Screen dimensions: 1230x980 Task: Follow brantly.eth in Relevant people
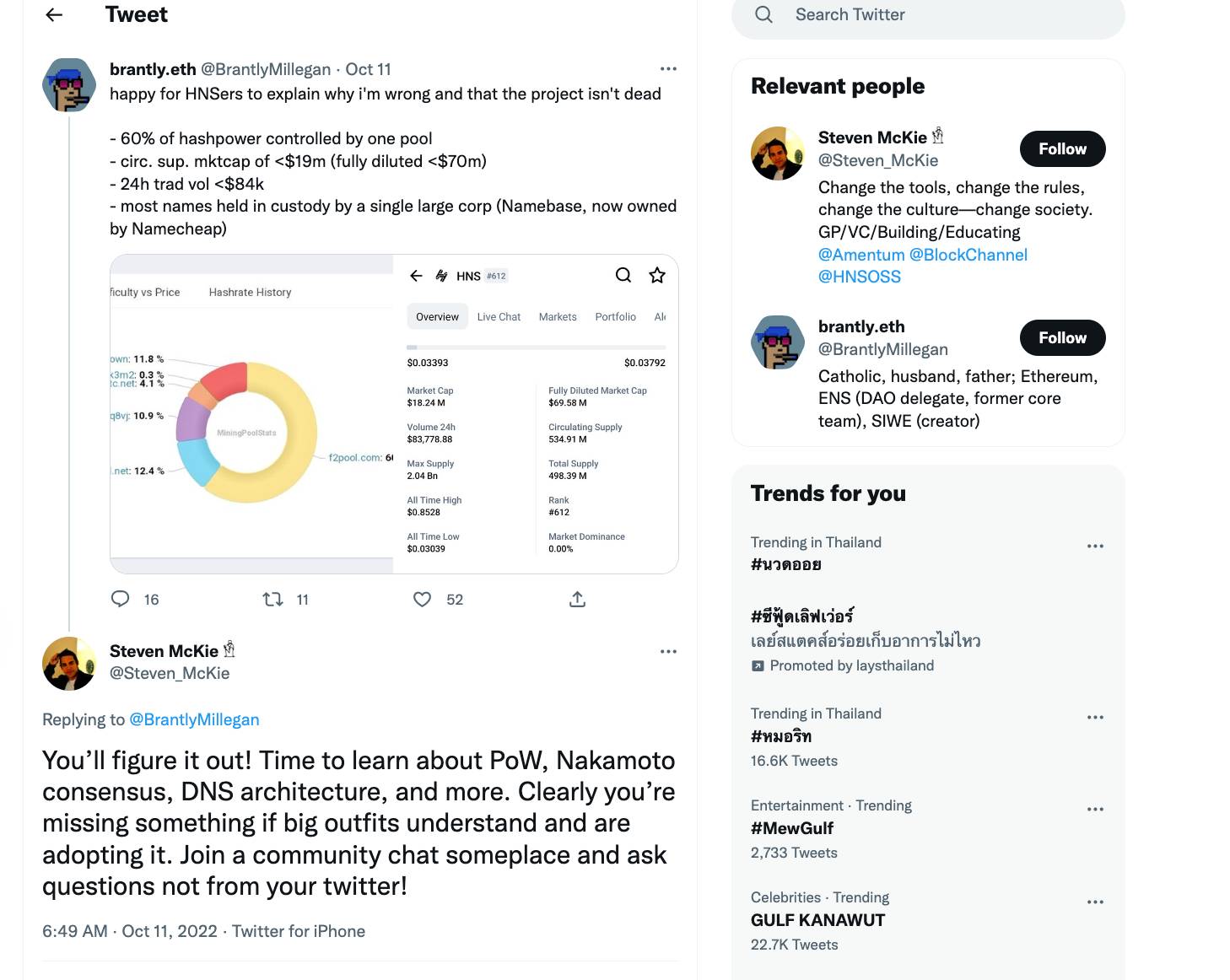[1062, 338]
